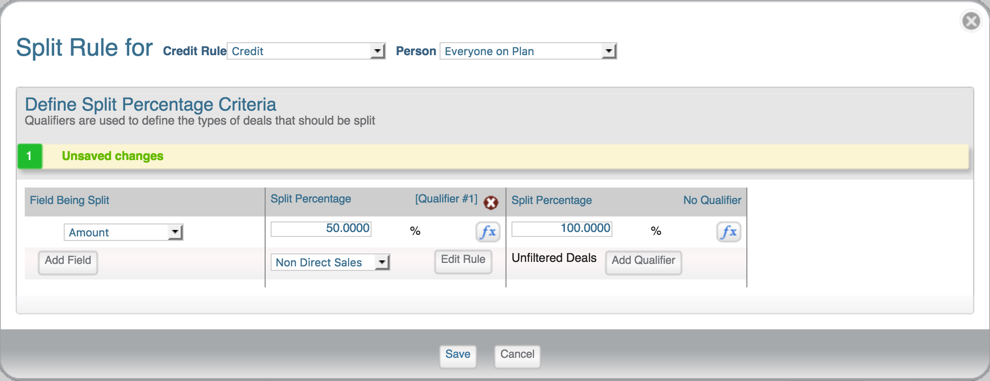
Task: Click Define Split Percentage Criteria heading
Action: click(150, 104)
